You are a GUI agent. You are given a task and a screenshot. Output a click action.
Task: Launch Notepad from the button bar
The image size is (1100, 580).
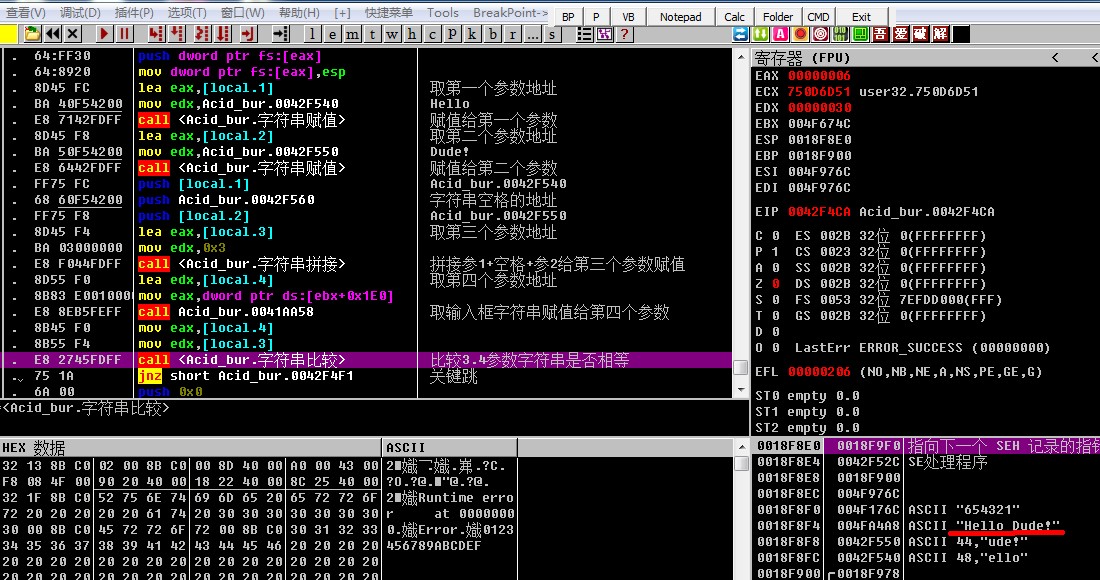click(680, 17)
